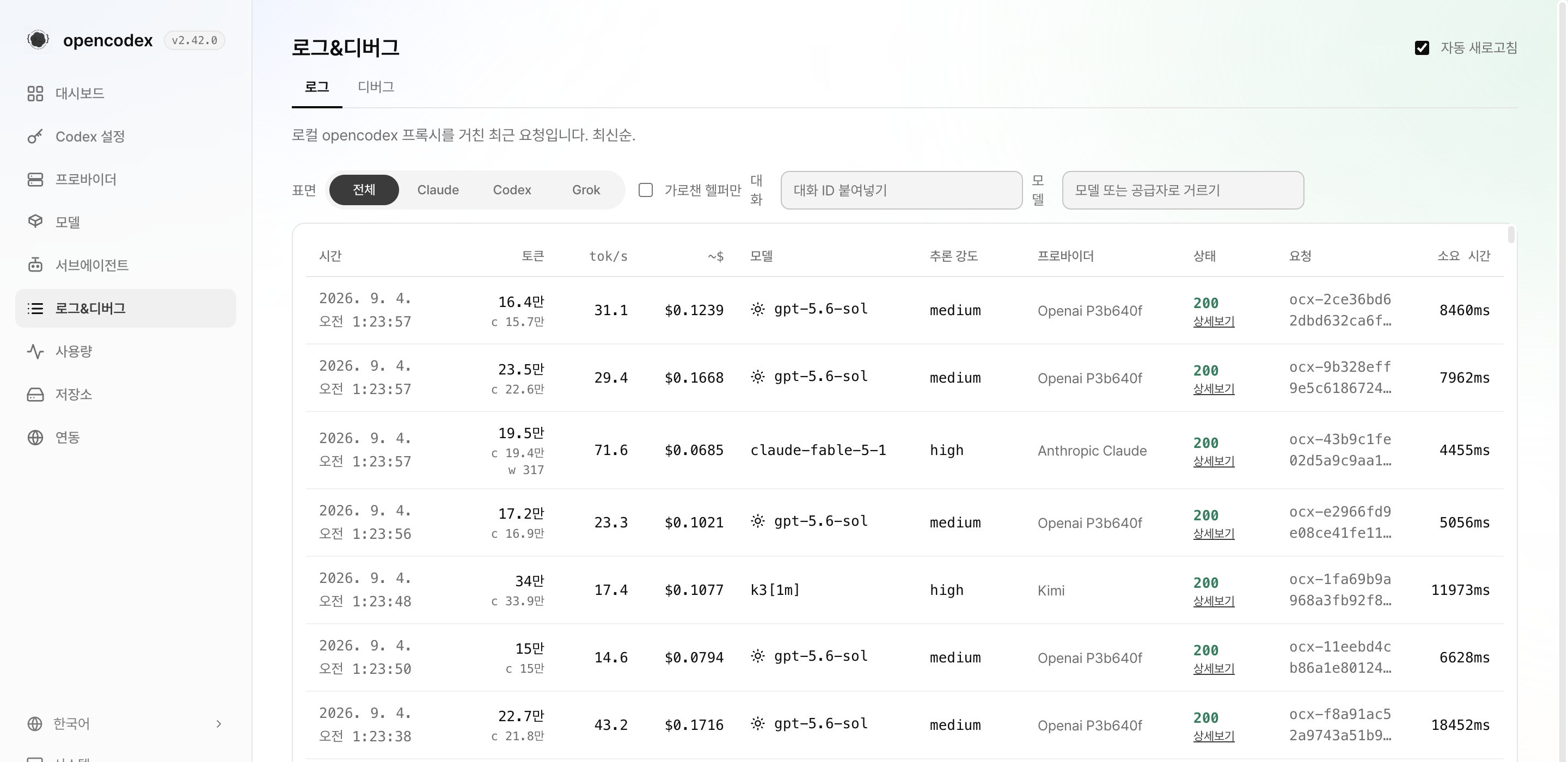Open 상세보기 for ocx-f8a91ac5 request
The height and width of the screenshot is (762, 1568).
(1213, 736)
